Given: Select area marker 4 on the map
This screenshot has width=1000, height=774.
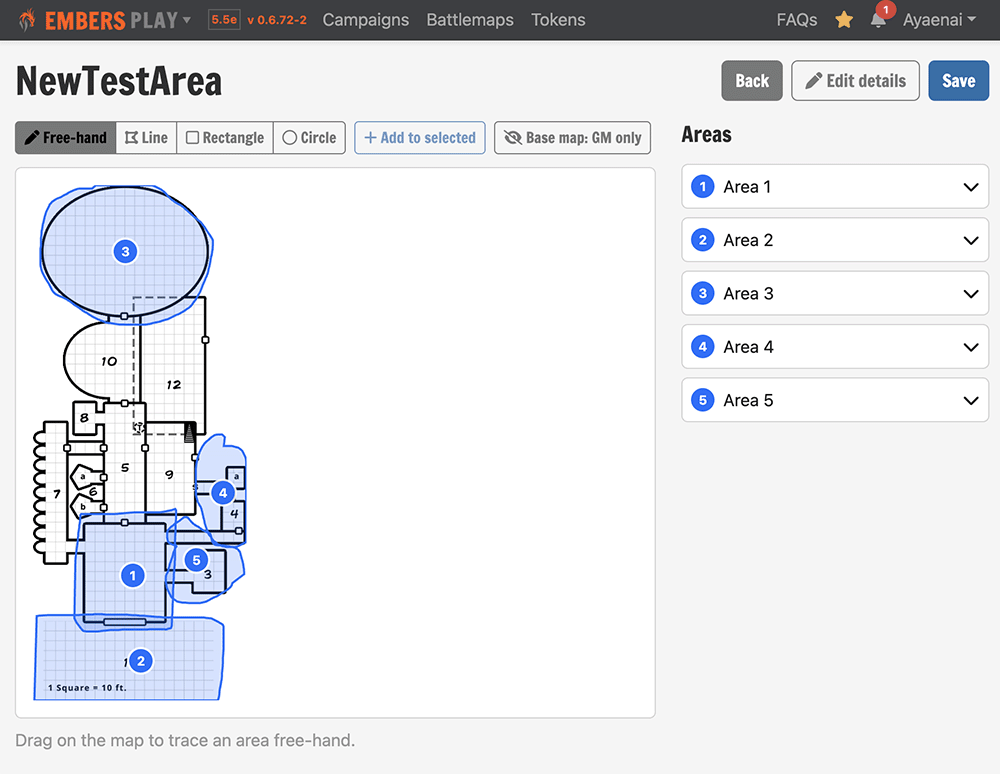Looking at the screenshot, I should [223, 493].
